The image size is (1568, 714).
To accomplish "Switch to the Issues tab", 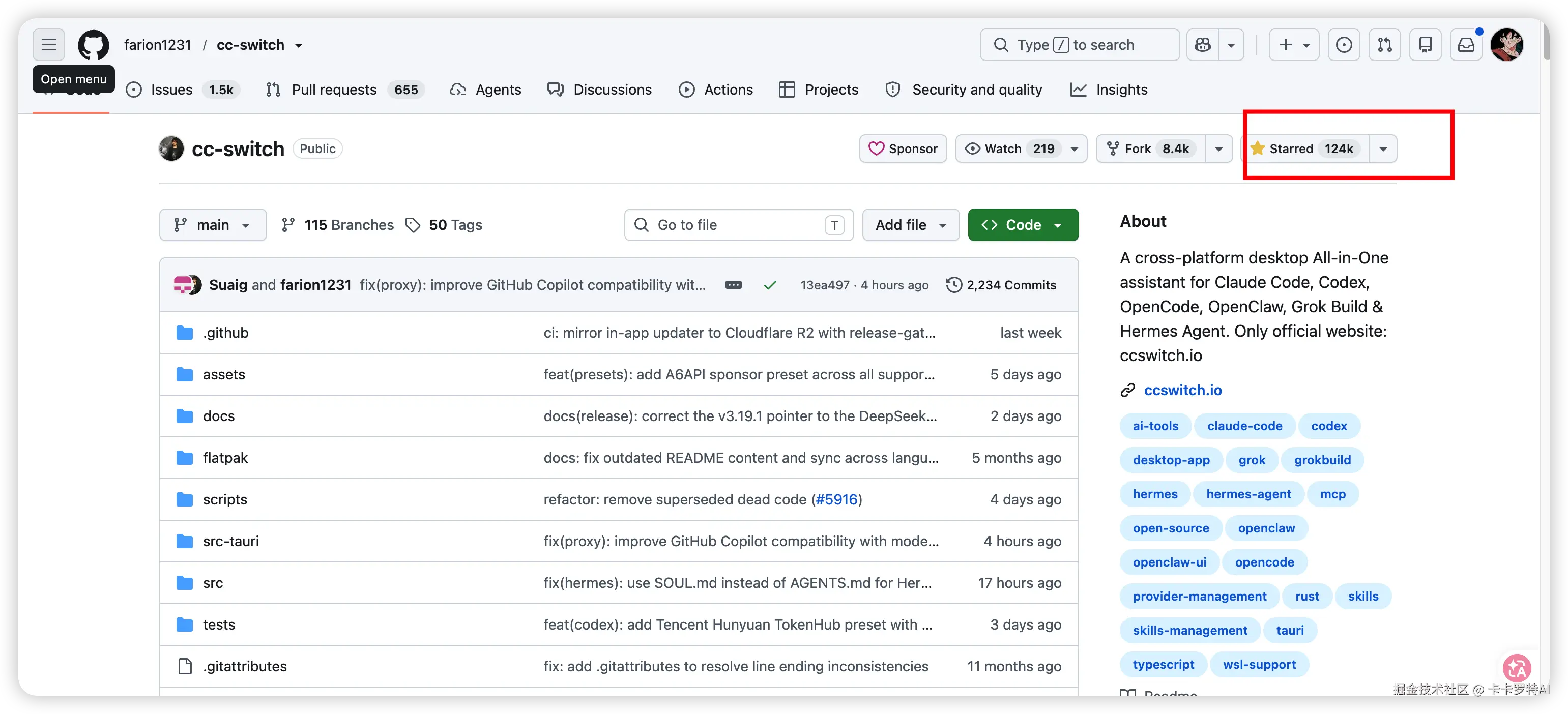I will pos(183,90).
